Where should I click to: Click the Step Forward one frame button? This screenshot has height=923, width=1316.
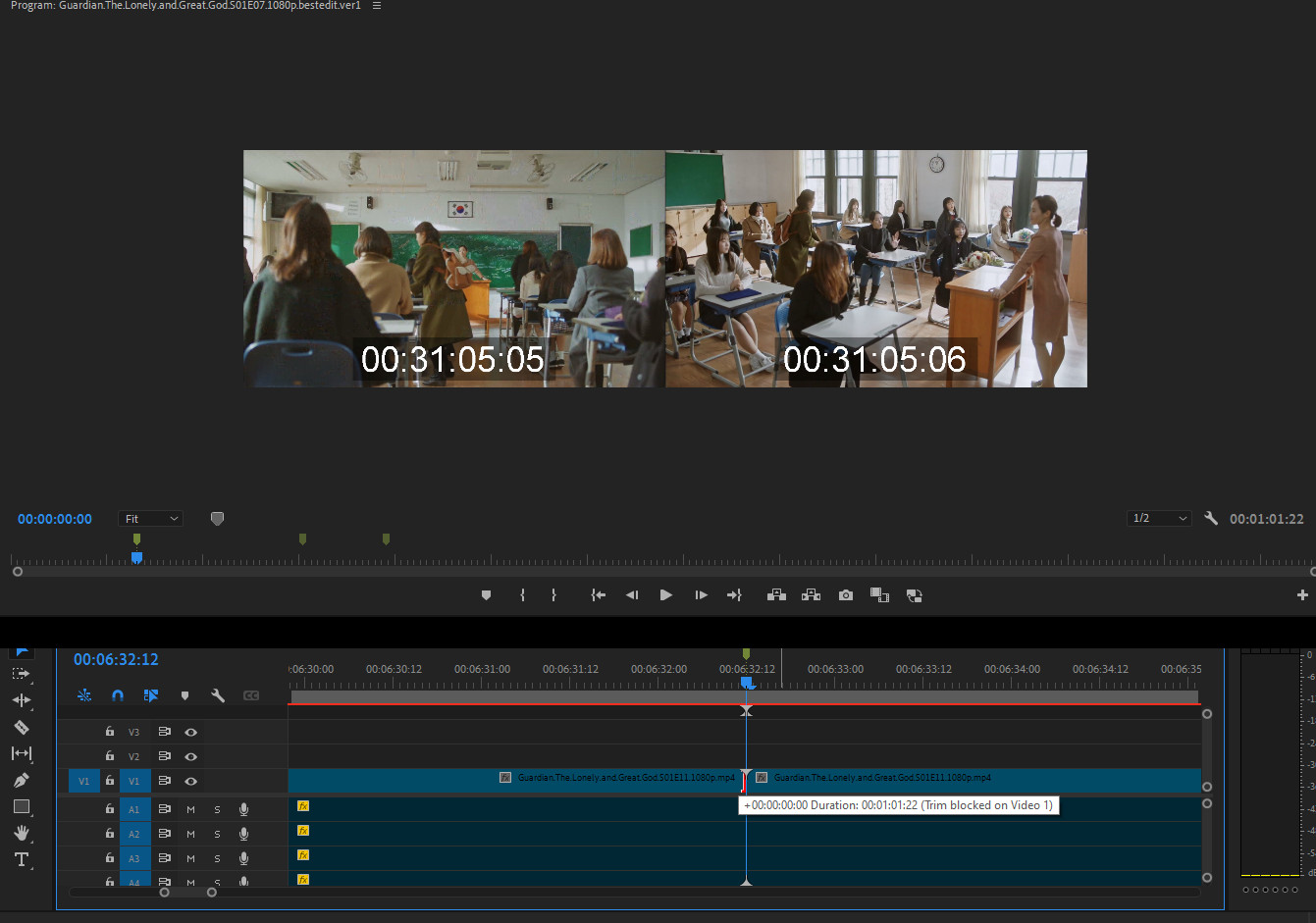tap(701, 595)
